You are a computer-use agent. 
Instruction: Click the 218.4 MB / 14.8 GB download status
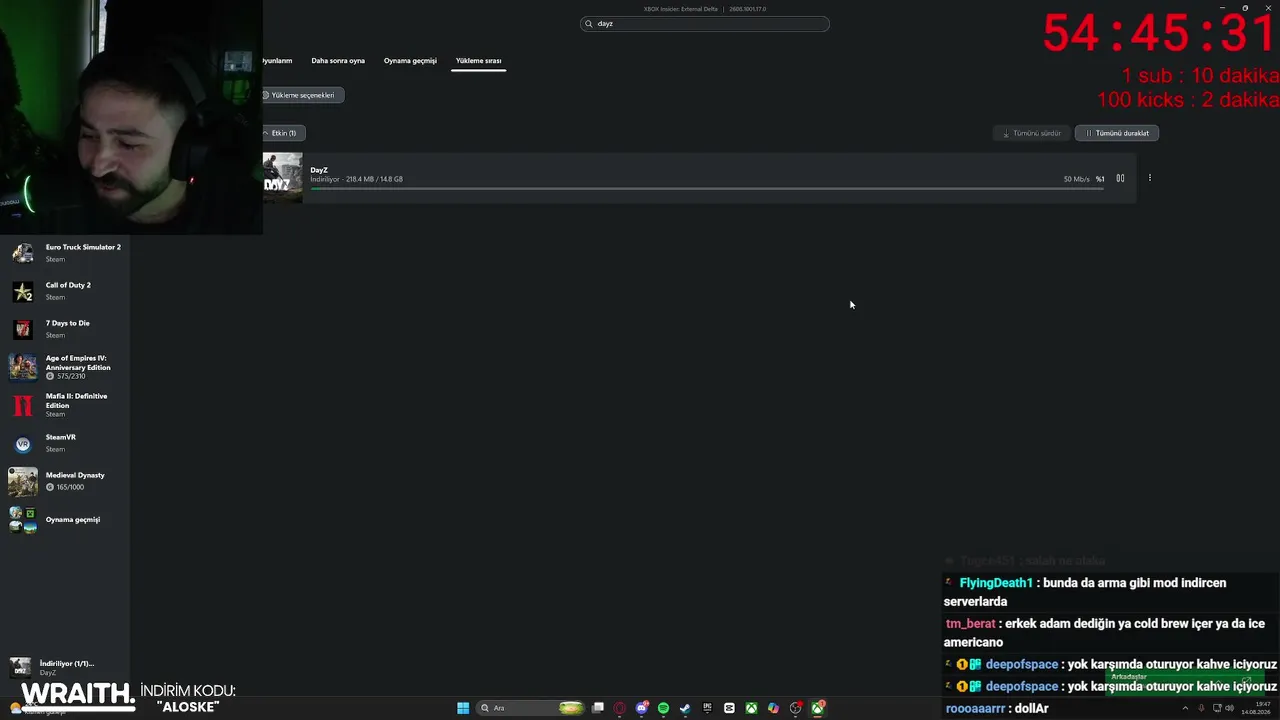pyautogui.click(x=374, y=180)
